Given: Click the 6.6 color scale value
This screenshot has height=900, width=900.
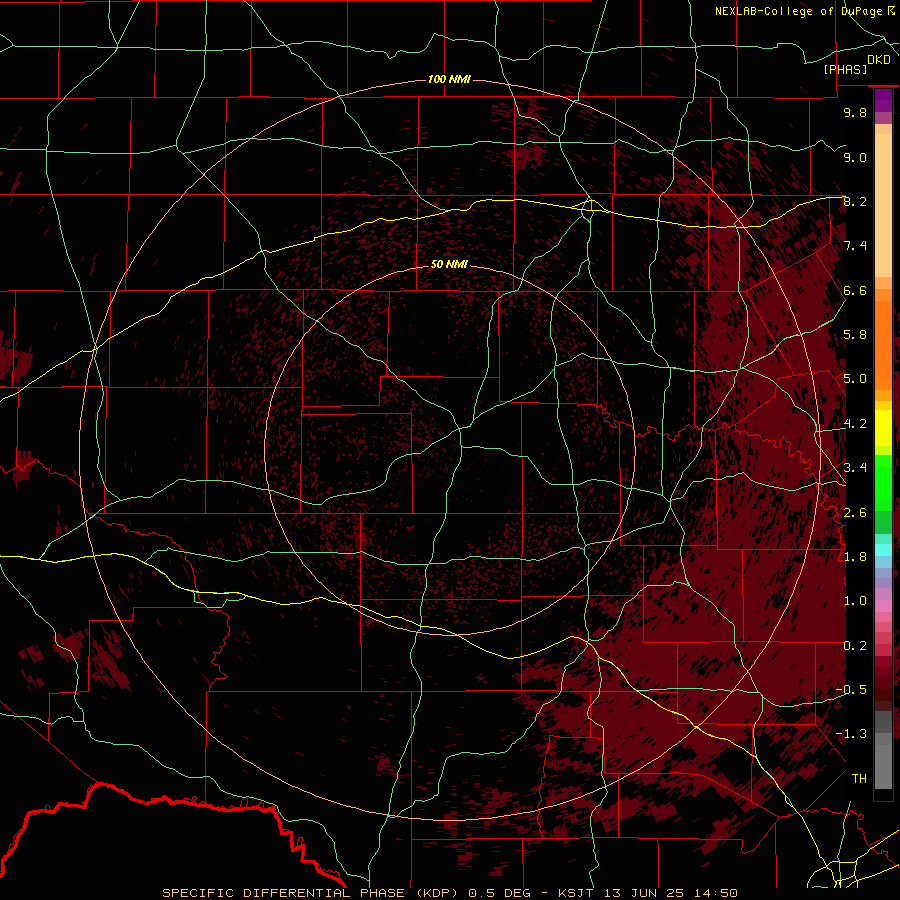Looking at the screenshot, I should tap(855, 290).
